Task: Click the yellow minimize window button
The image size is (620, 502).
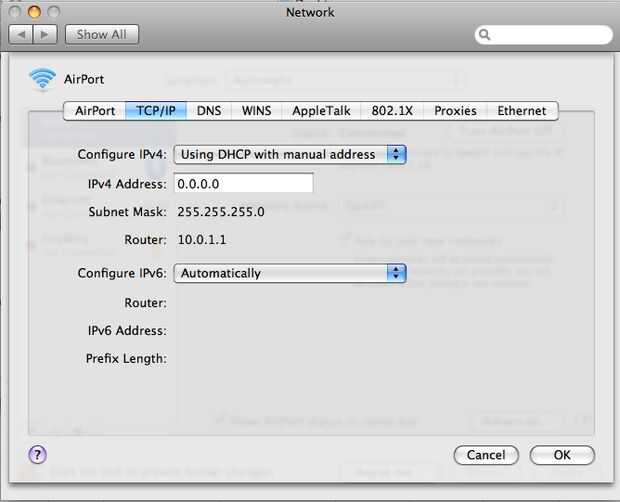Action: point(34,12)
